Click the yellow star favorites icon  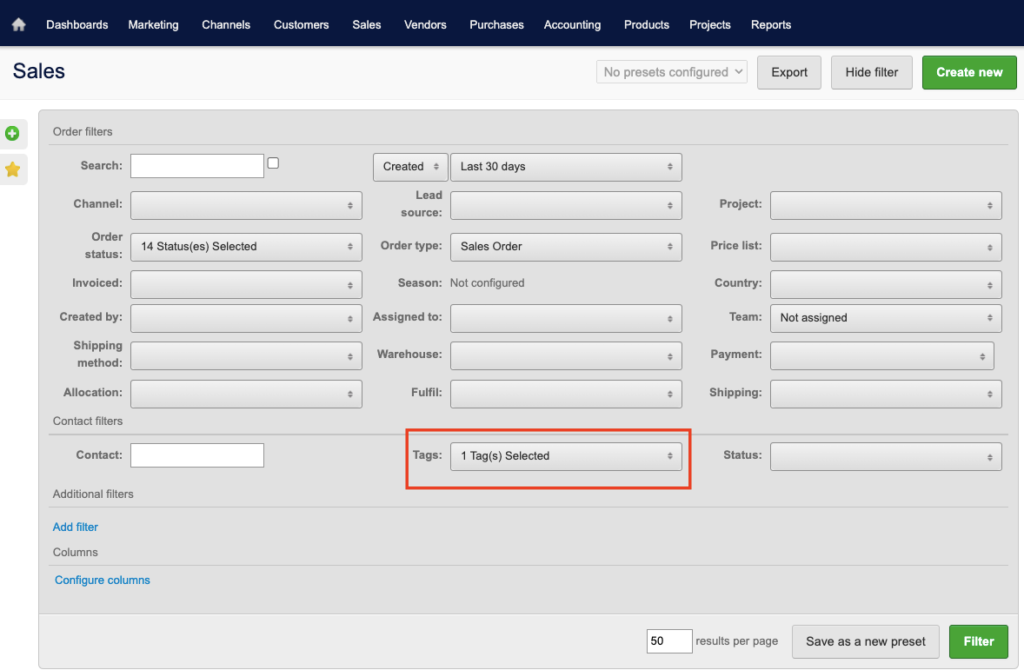pos(13,170)
